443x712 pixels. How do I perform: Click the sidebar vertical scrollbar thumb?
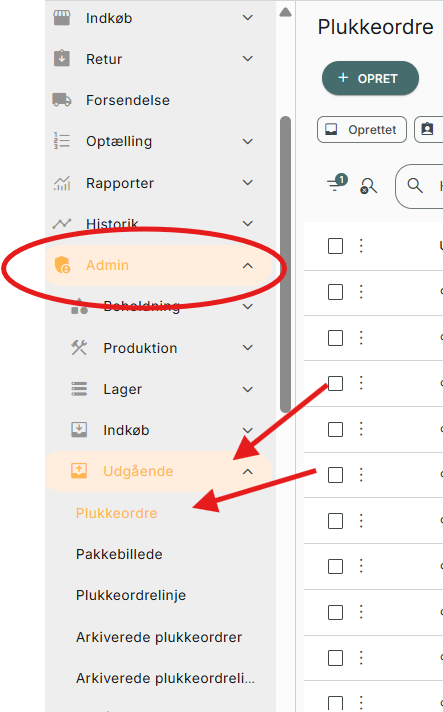(285, 265)
